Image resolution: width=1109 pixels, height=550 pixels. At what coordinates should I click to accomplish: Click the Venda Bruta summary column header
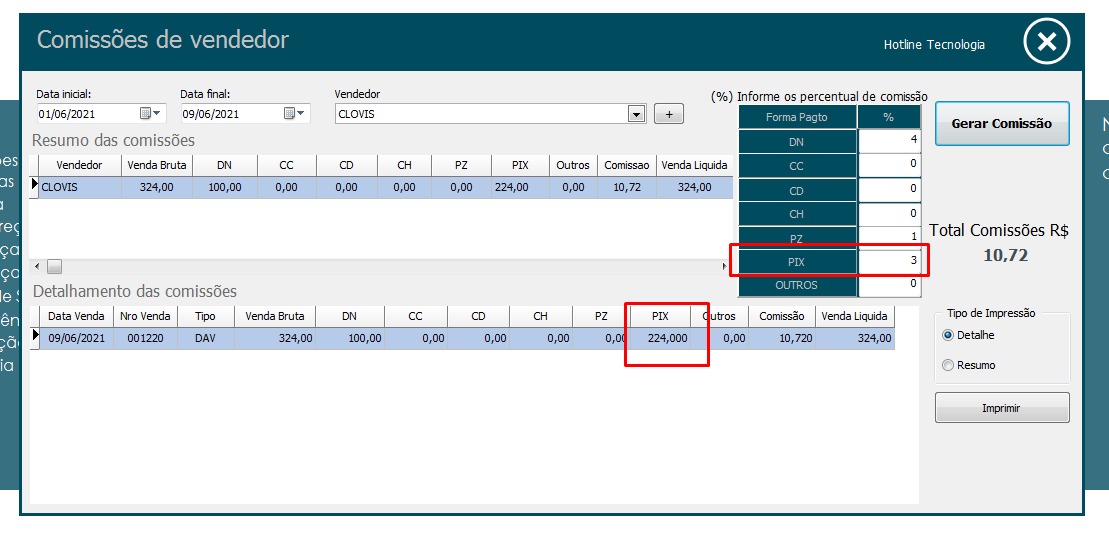coord(156,165)
